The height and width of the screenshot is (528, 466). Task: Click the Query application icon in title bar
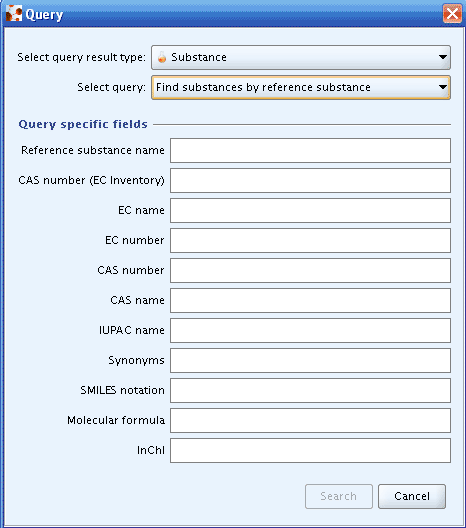[13, 13]
